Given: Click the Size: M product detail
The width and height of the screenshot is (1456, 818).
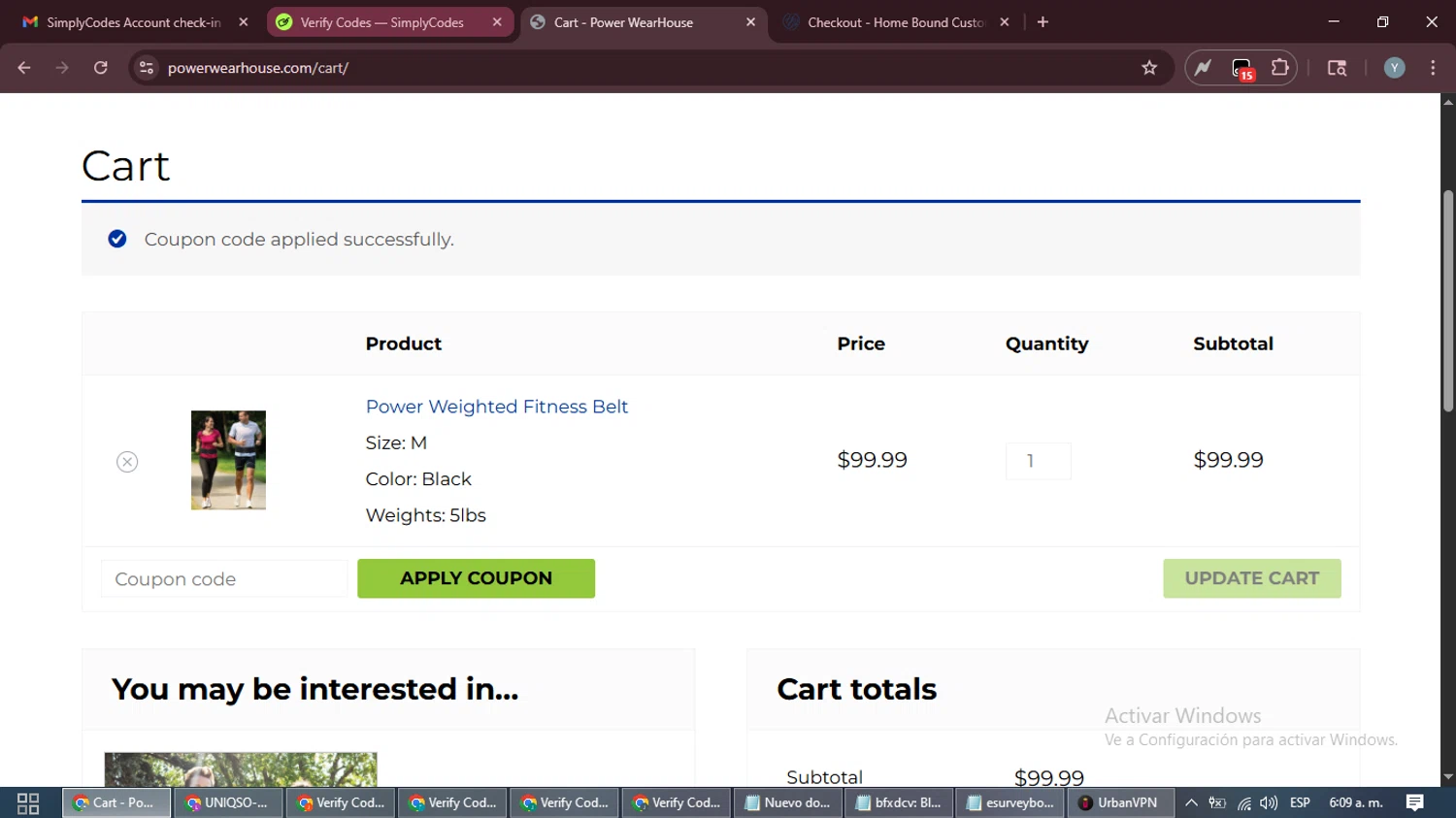Looking at the screenshot, I should [396, 442].
